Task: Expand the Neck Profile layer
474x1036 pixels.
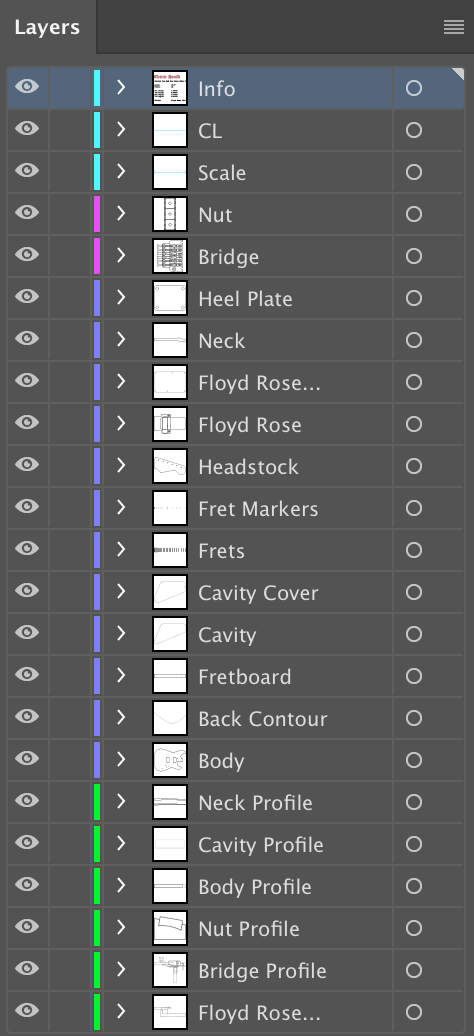Action: 120,801
